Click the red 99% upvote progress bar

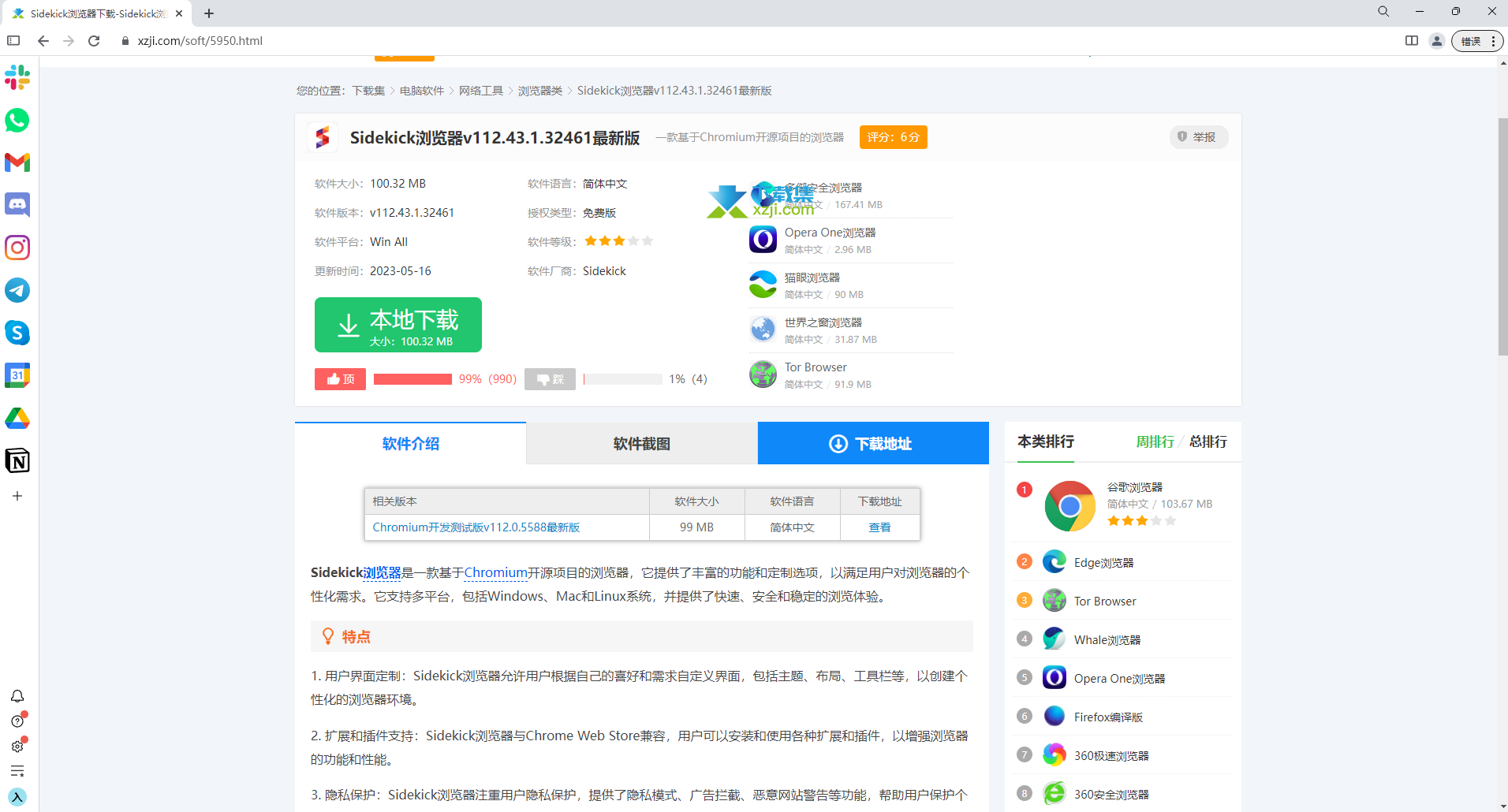coord(412,379)
